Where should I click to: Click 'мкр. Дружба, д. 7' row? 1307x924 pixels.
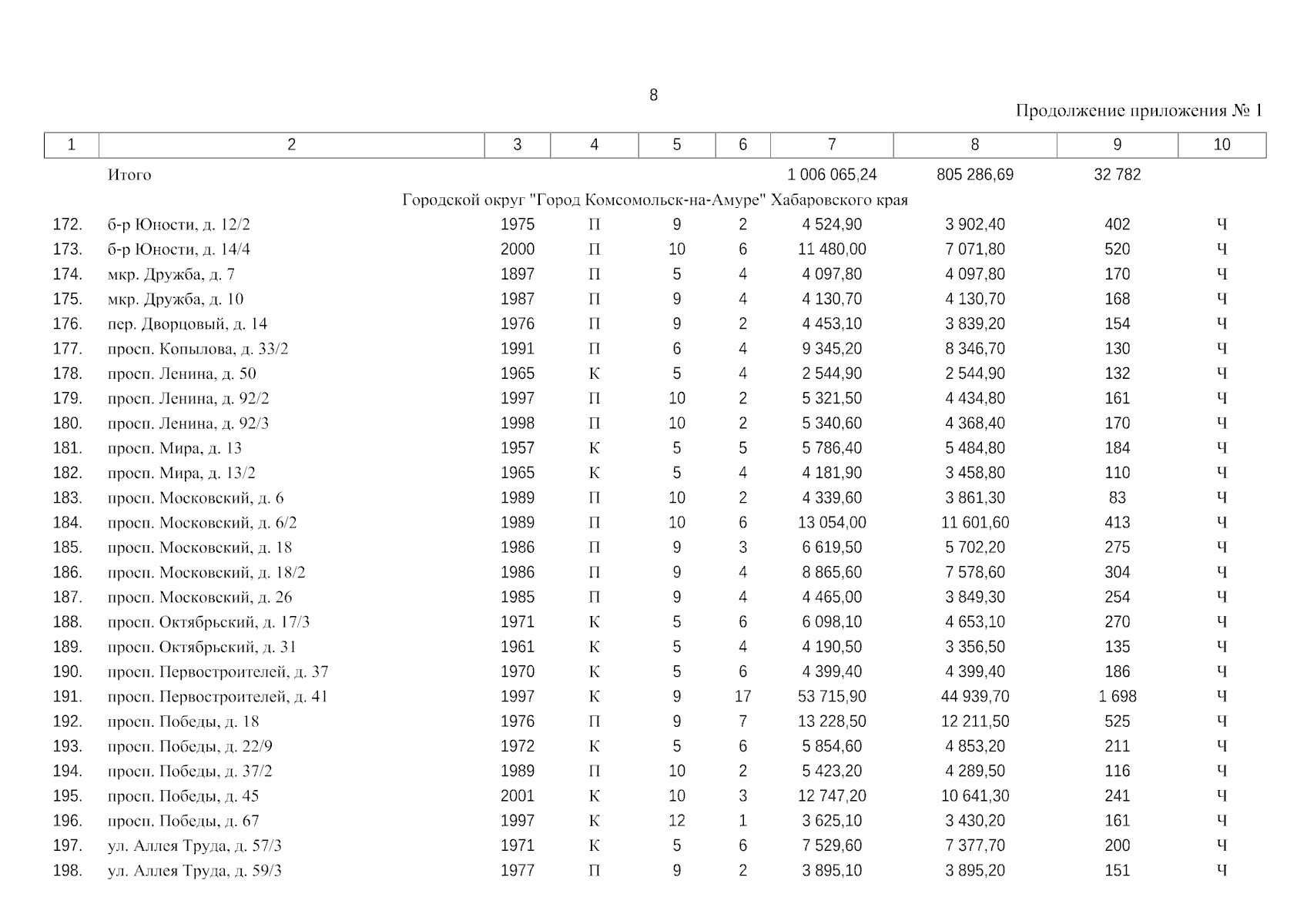(172, 274)
